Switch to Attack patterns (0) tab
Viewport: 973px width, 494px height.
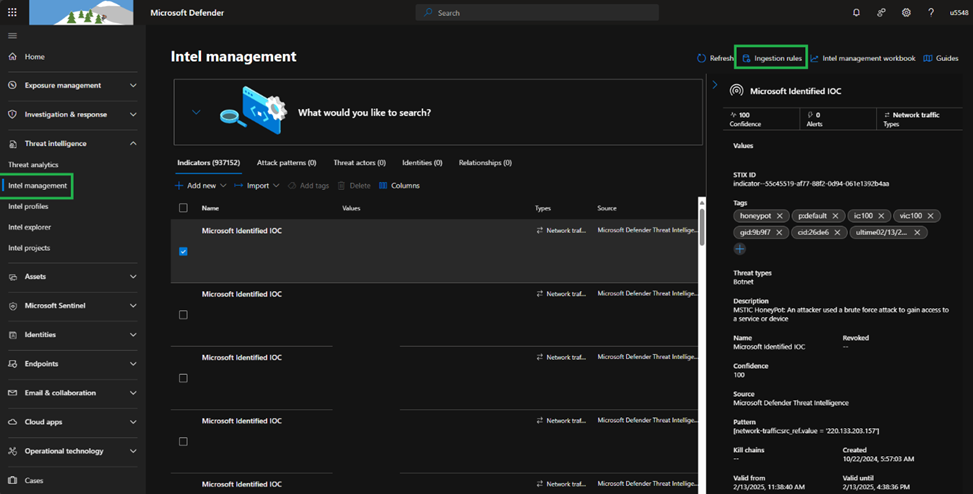click(x=287, y=163)
